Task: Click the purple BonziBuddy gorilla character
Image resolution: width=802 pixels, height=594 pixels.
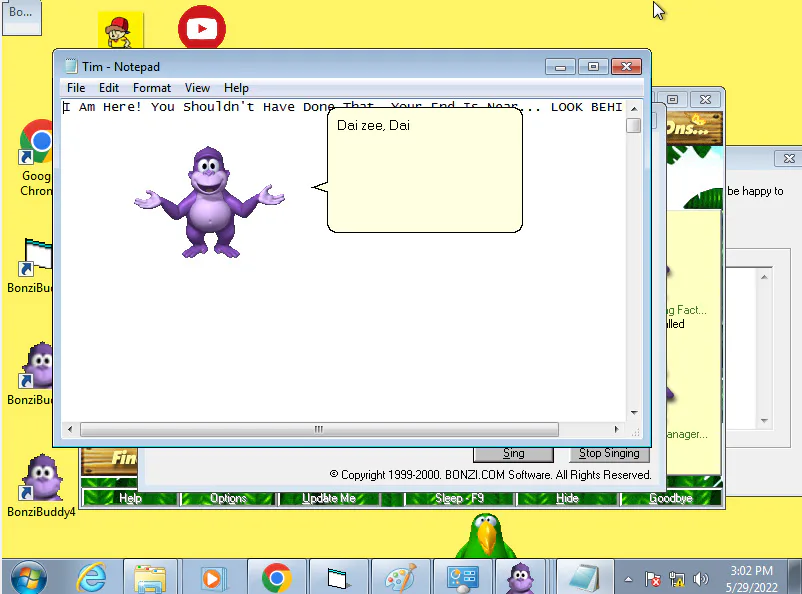Action: click(x=209, y=202)
